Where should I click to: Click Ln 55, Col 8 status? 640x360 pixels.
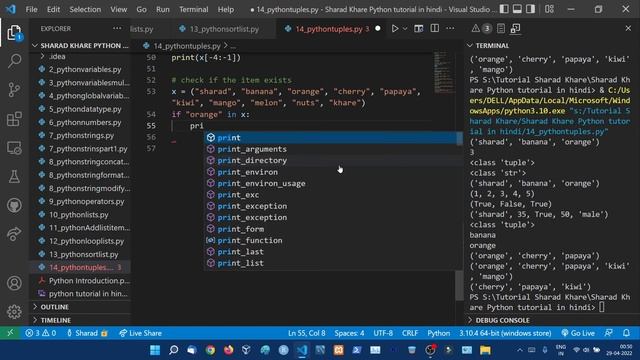(x=307, y=333)
